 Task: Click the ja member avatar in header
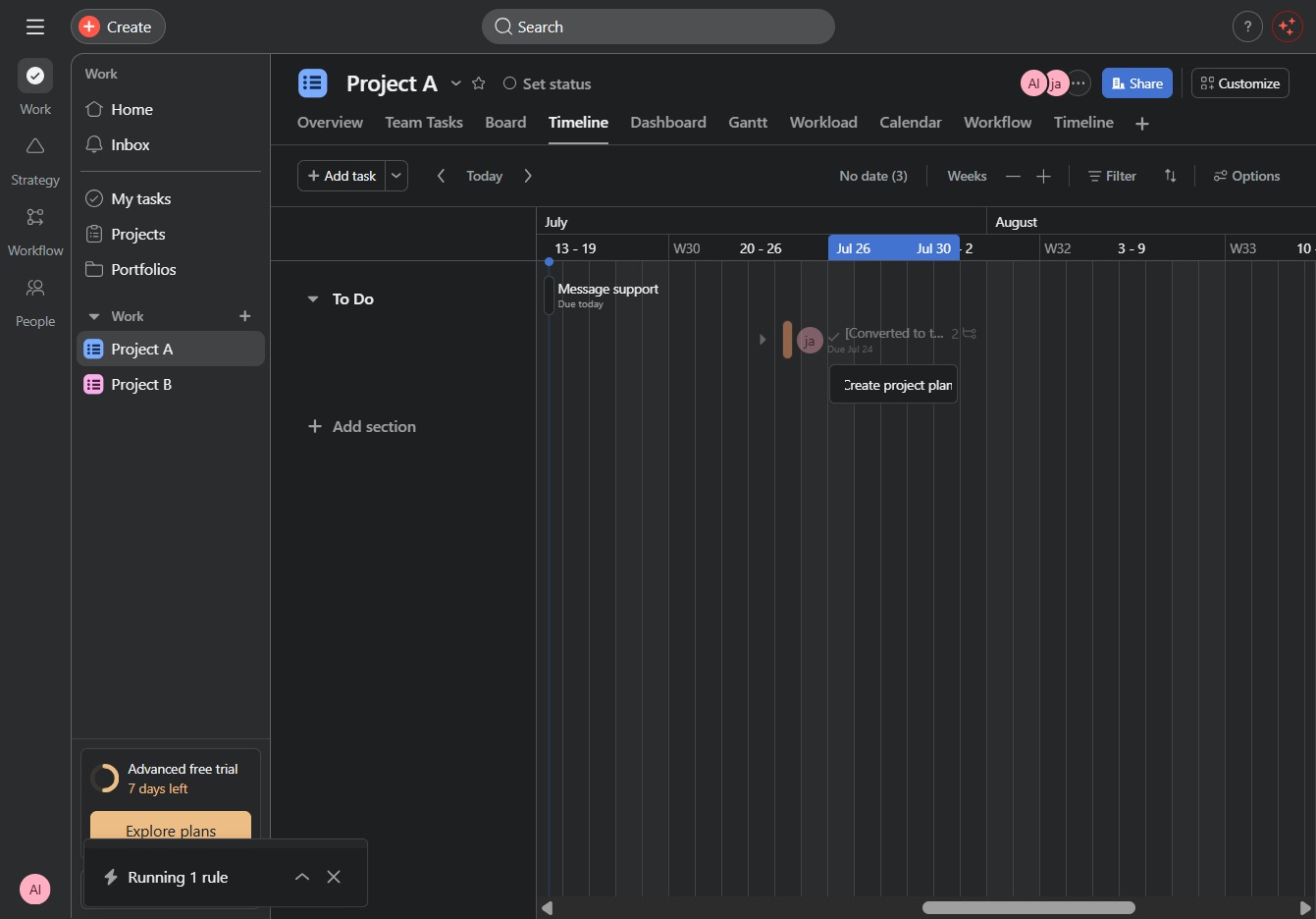tap(1056, 83)
